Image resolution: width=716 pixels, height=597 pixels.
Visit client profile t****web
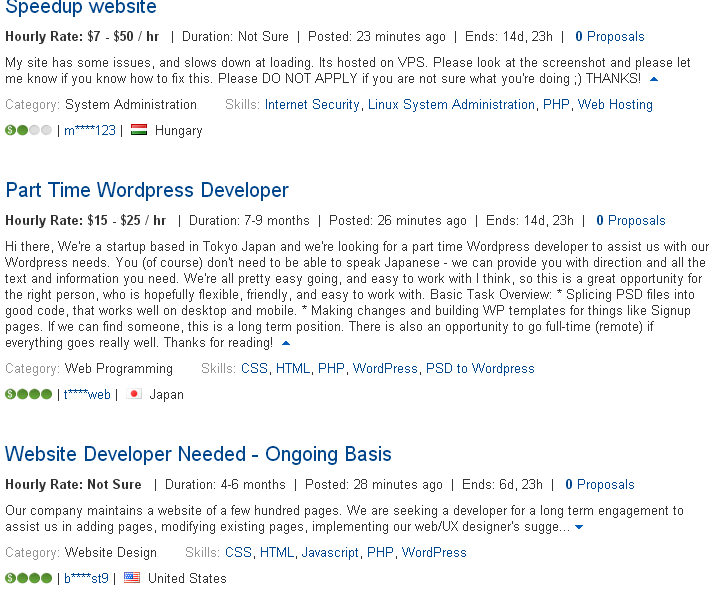pyautogui.click(x=87, y=394)
